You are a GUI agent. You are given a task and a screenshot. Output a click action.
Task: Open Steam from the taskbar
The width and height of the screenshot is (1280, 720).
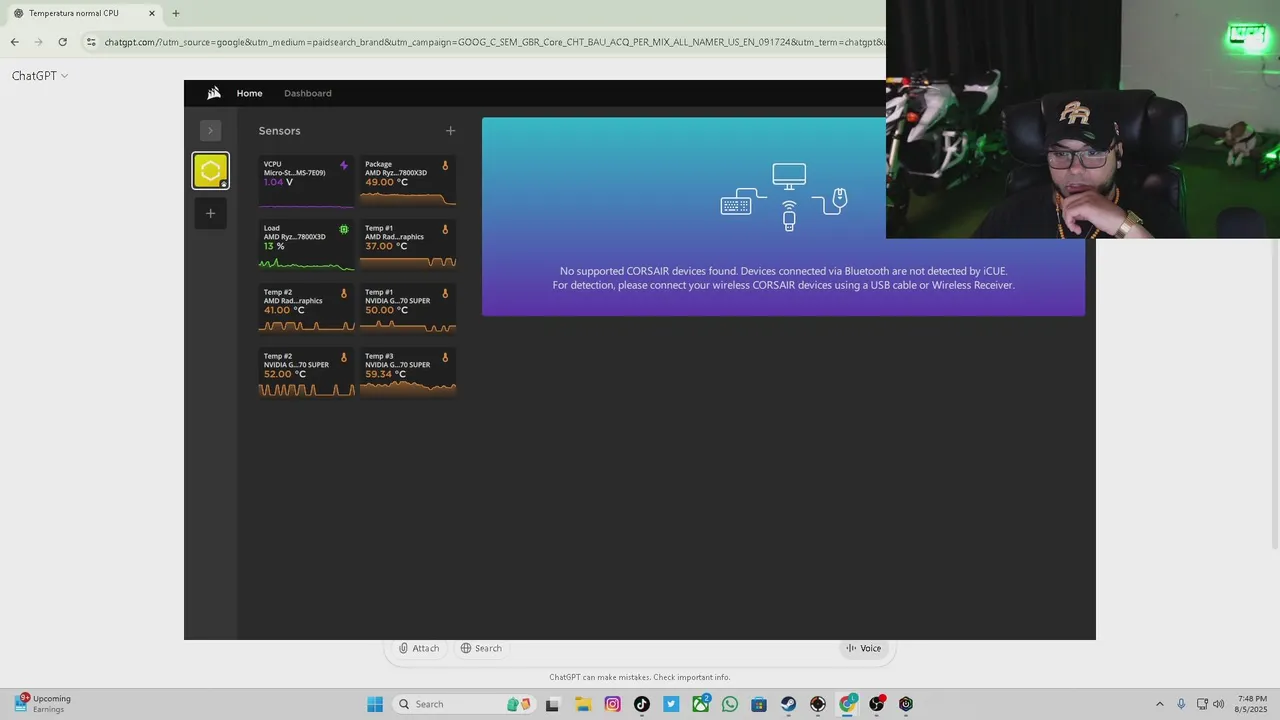[x=789, y=704]
